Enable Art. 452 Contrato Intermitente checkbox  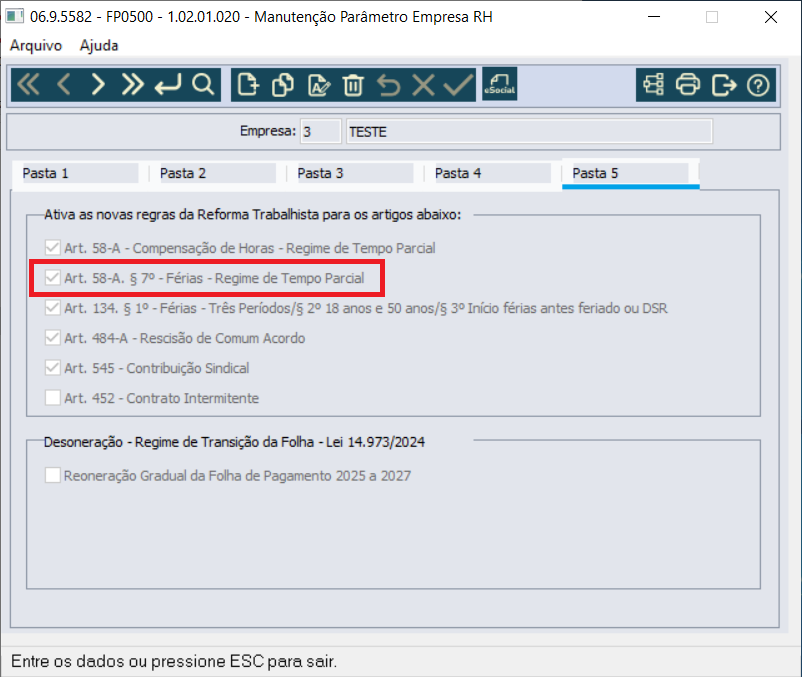click(53, 398)
